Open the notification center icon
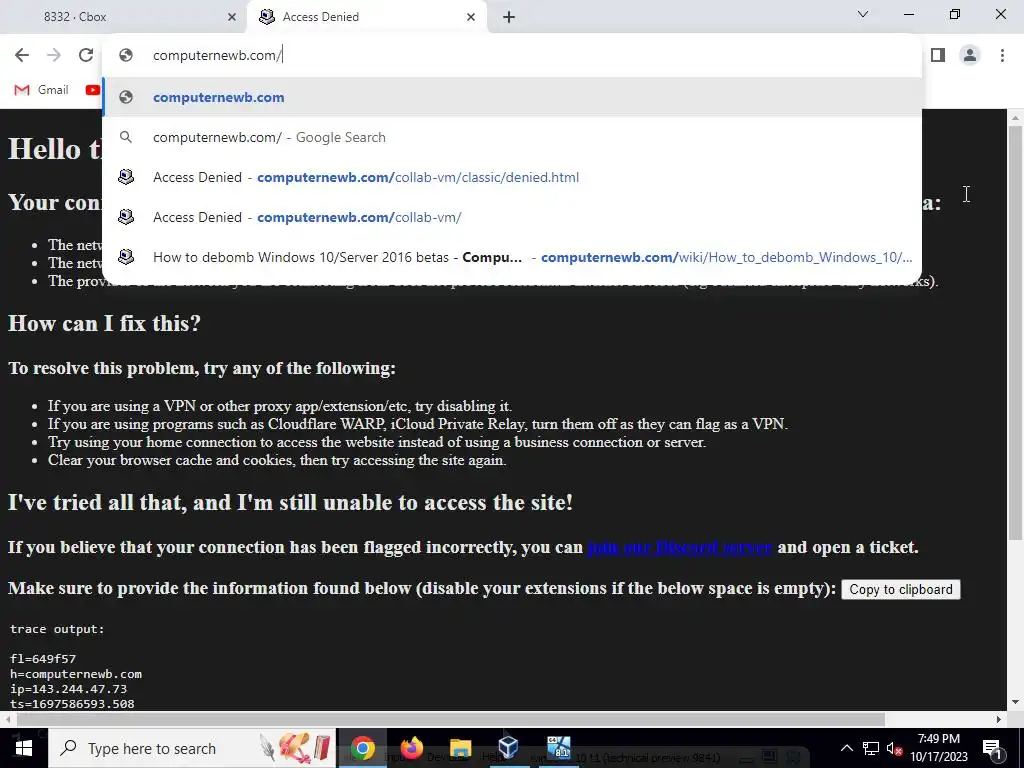The width and height of the screenshot is (1024, 768). 992,748
